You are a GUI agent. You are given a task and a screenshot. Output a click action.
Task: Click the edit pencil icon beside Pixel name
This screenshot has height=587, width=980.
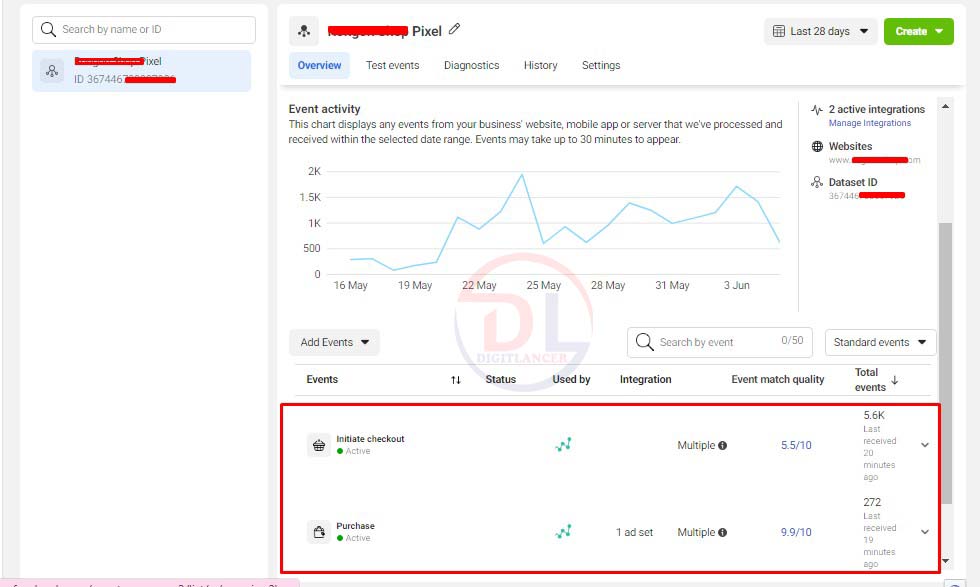(454, 29)
